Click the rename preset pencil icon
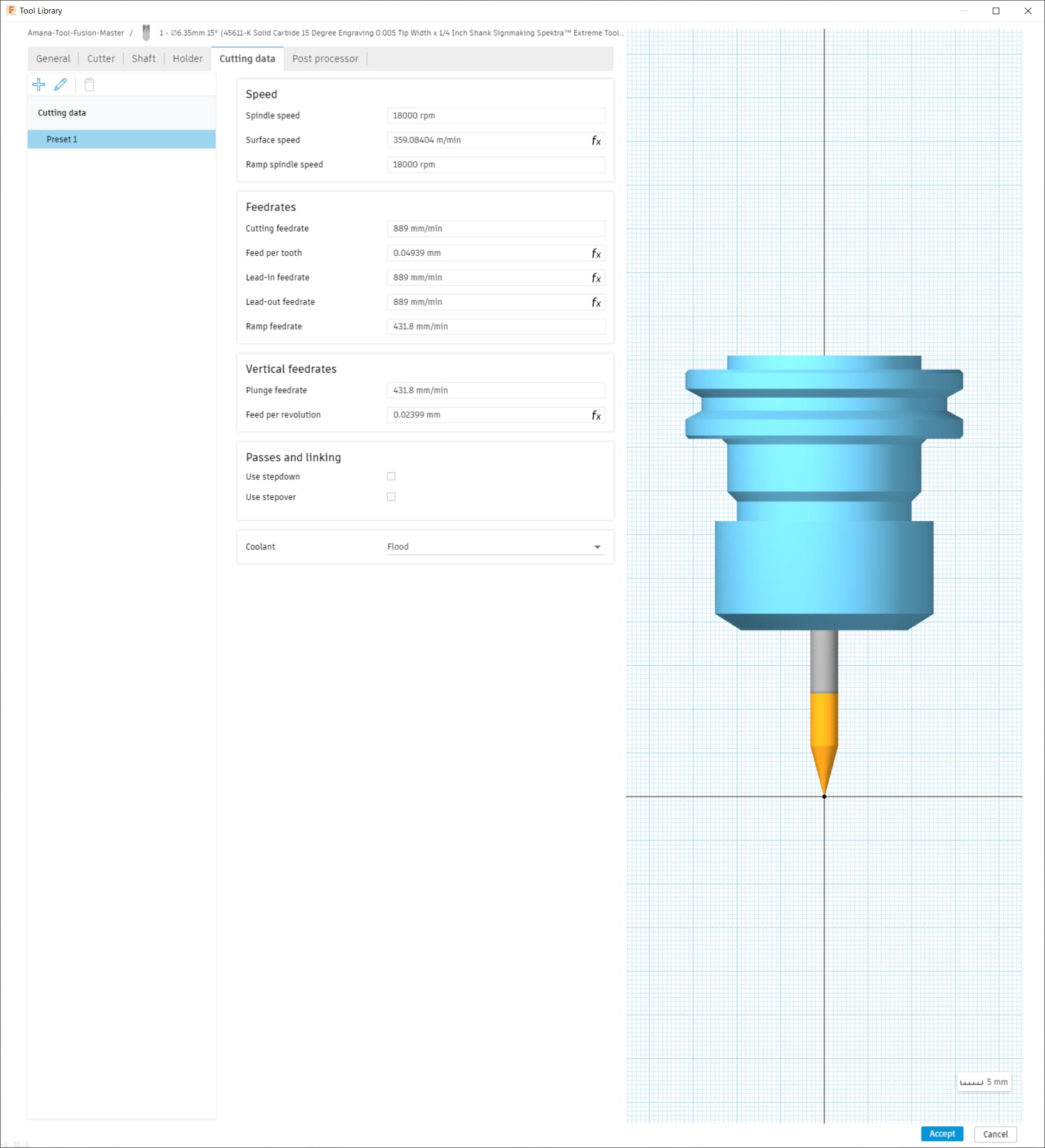The height and width of the screenshot is (1148, 1045). click(60, 84)
